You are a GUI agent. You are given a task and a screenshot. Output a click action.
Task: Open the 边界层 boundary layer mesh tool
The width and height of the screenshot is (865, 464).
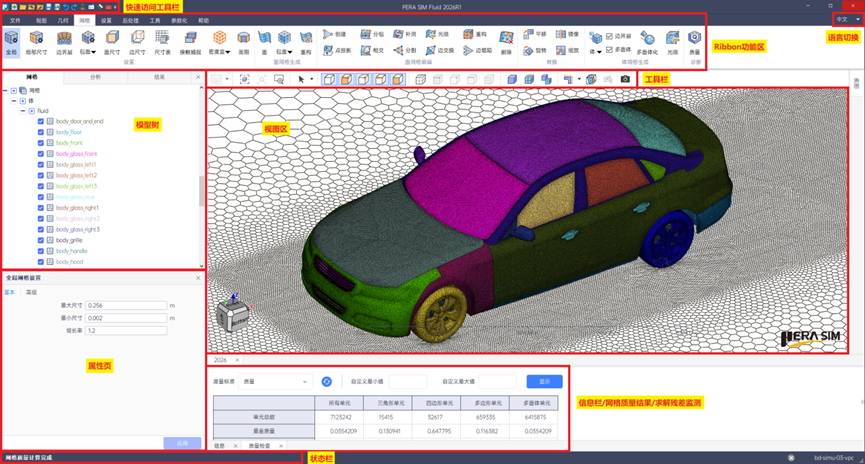pyautogui.click(x=64, y=42)
